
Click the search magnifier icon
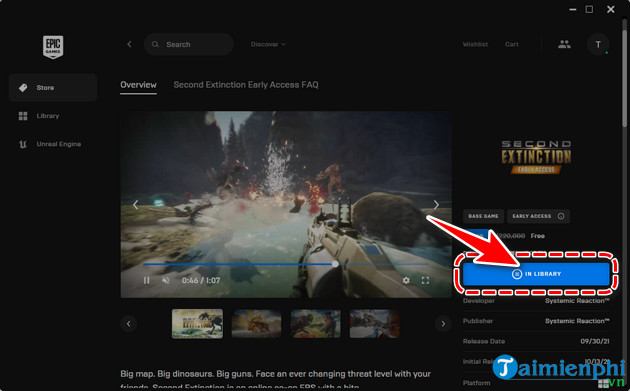(x=155, y=44)
